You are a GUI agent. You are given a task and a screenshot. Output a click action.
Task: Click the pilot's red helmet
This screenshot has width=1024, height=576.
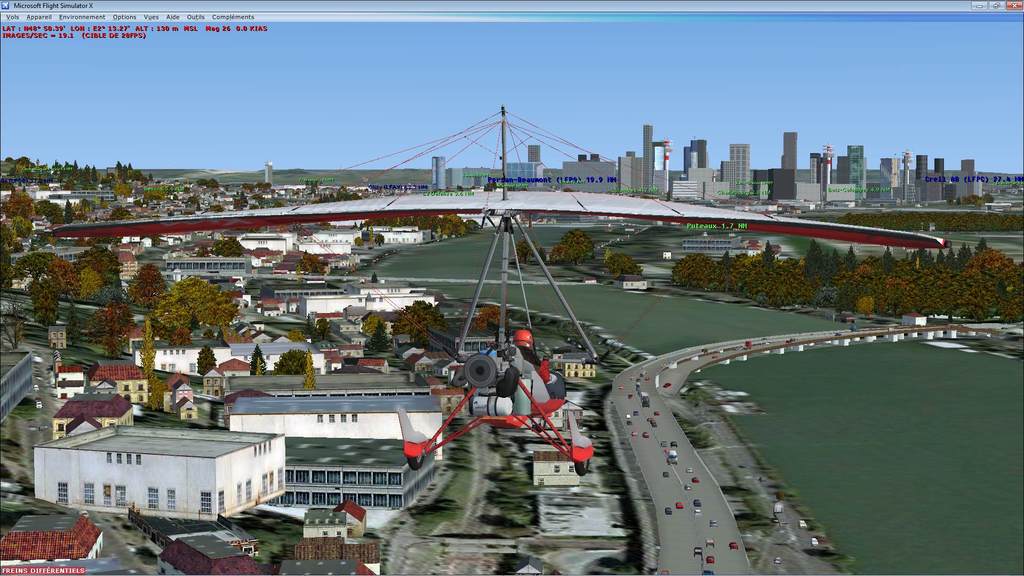pyautogui.click(x=523, y=338)
